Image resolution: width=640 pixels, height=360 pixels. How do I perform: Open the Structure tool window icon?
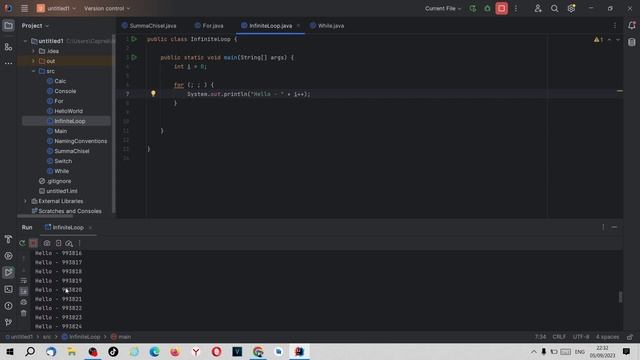click(8, 47)
